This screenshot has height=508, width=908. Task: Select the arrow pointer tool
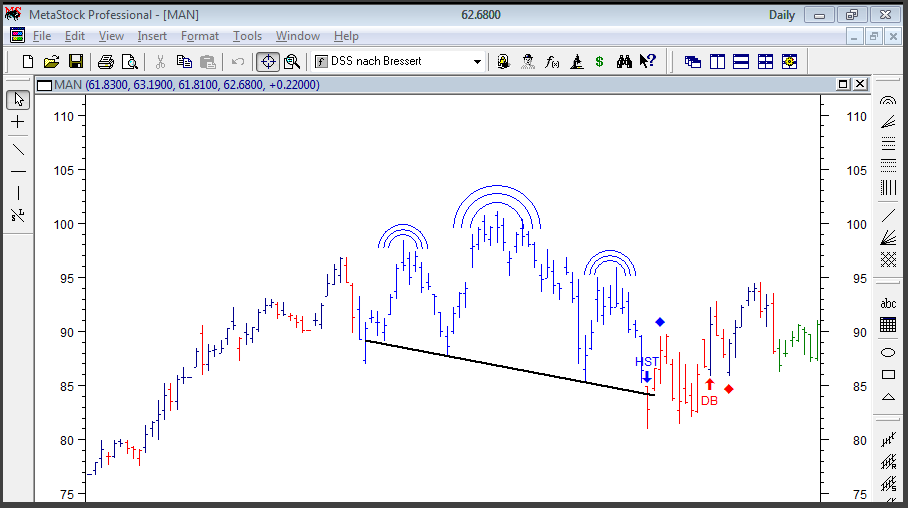coord(18,100)
